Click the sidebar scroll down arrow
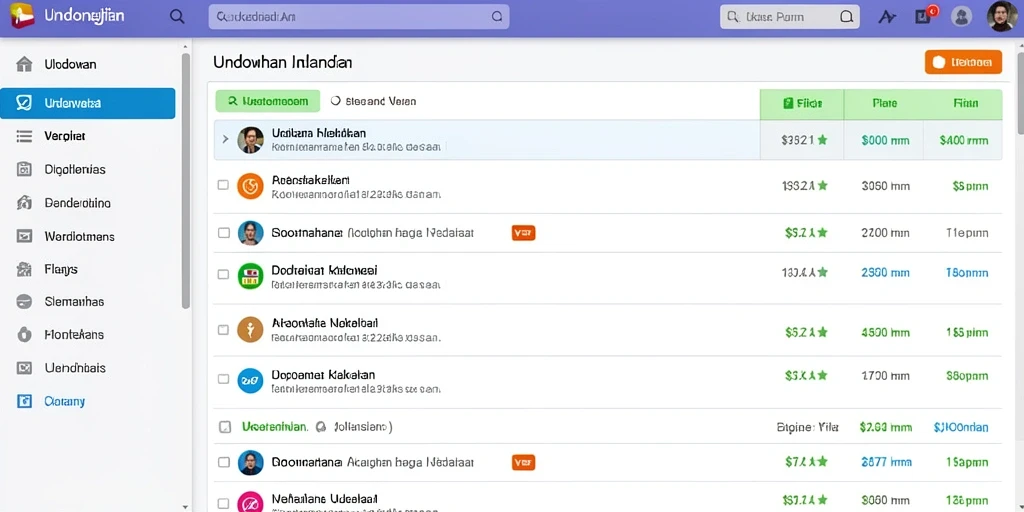 coord(185,506)
